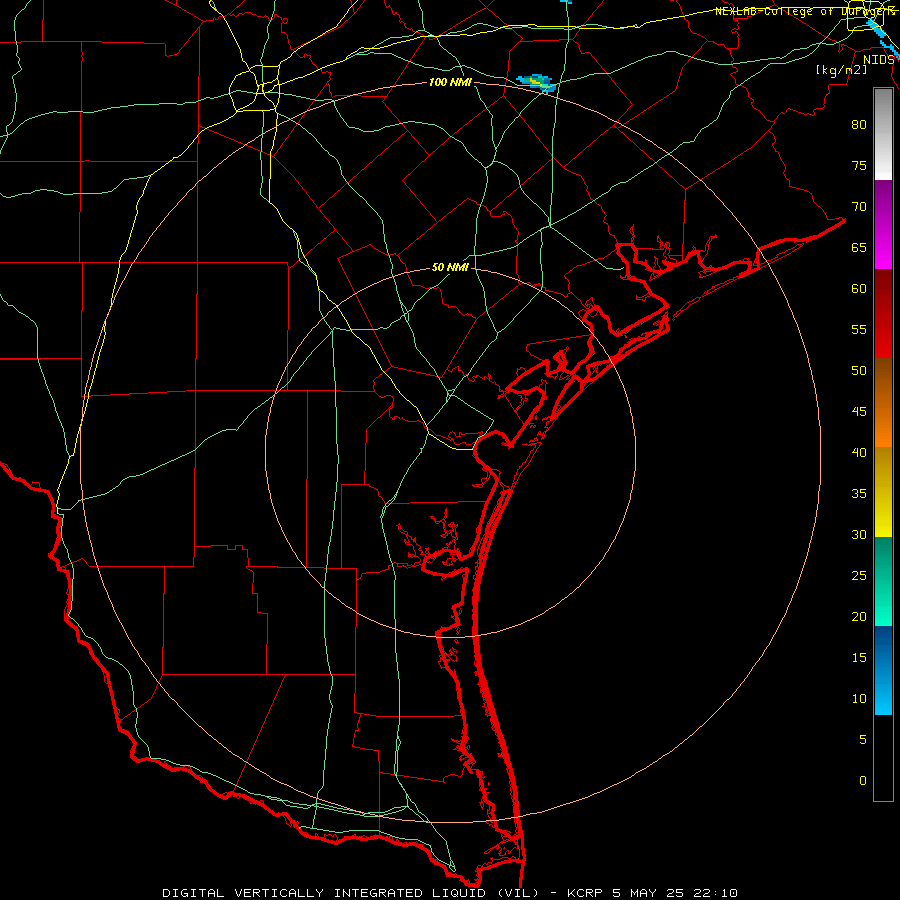
Task: Click the "5 MAY 25" date in footer
Action: pyautogui.click(x=649, y=893)
